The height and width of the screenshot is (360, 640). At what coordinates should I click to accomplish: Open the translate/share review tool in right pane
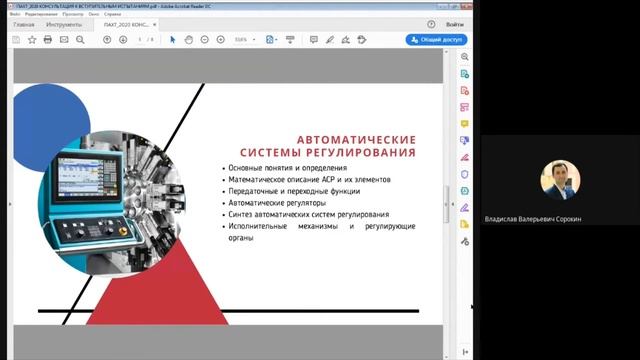tap(464, 140)
